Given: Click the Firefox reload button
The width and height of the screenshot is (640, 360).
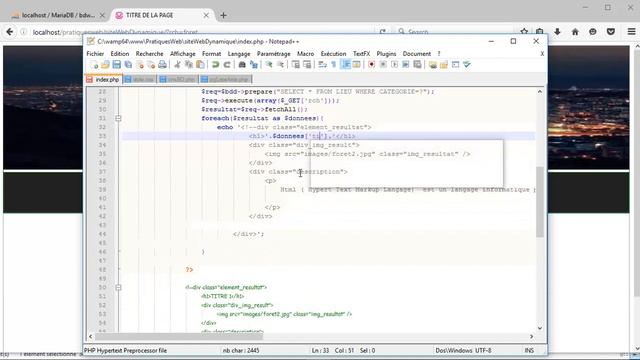Looking at the screenshot, I should coord(382,32).
